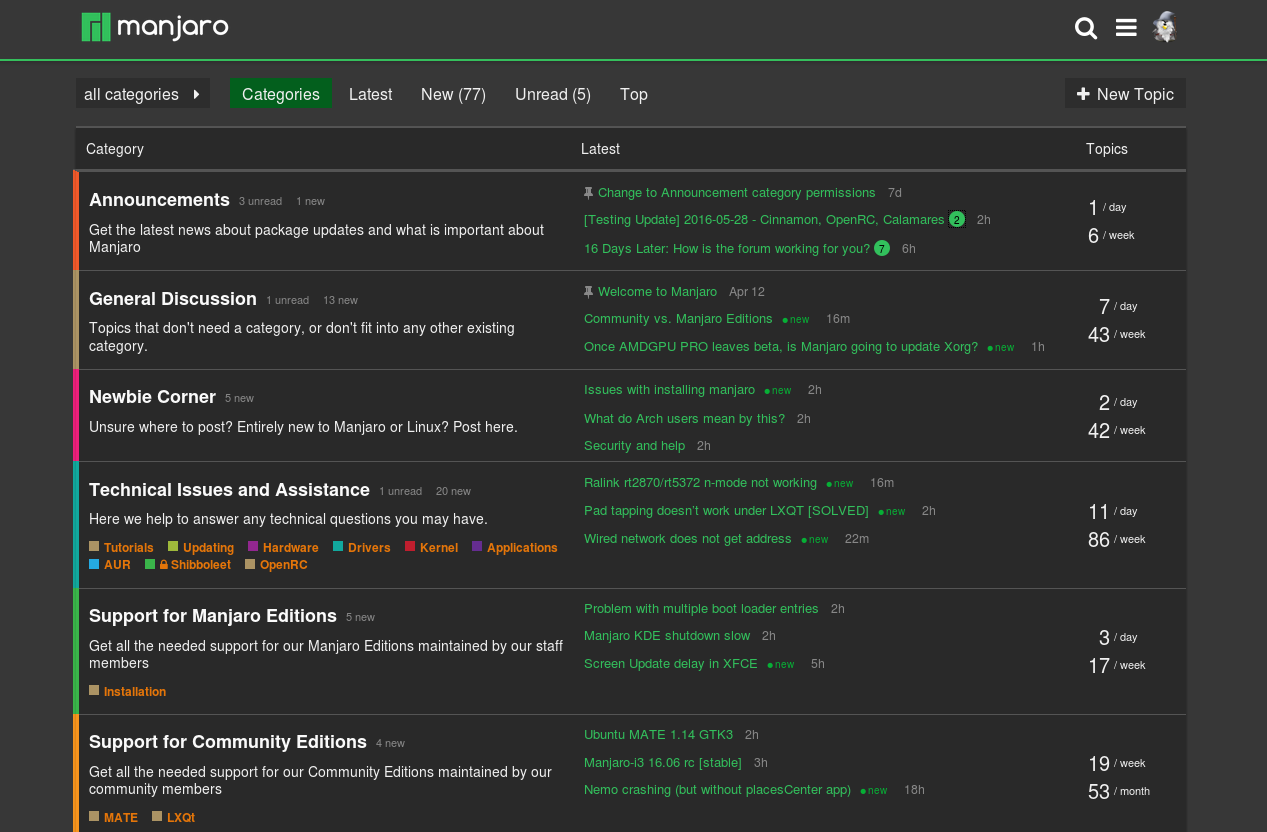Viewport: 1267px width, 832px height.
Task: Click your penguin profile avatar
Action: pyautogui.click(x=1164, y=28)
